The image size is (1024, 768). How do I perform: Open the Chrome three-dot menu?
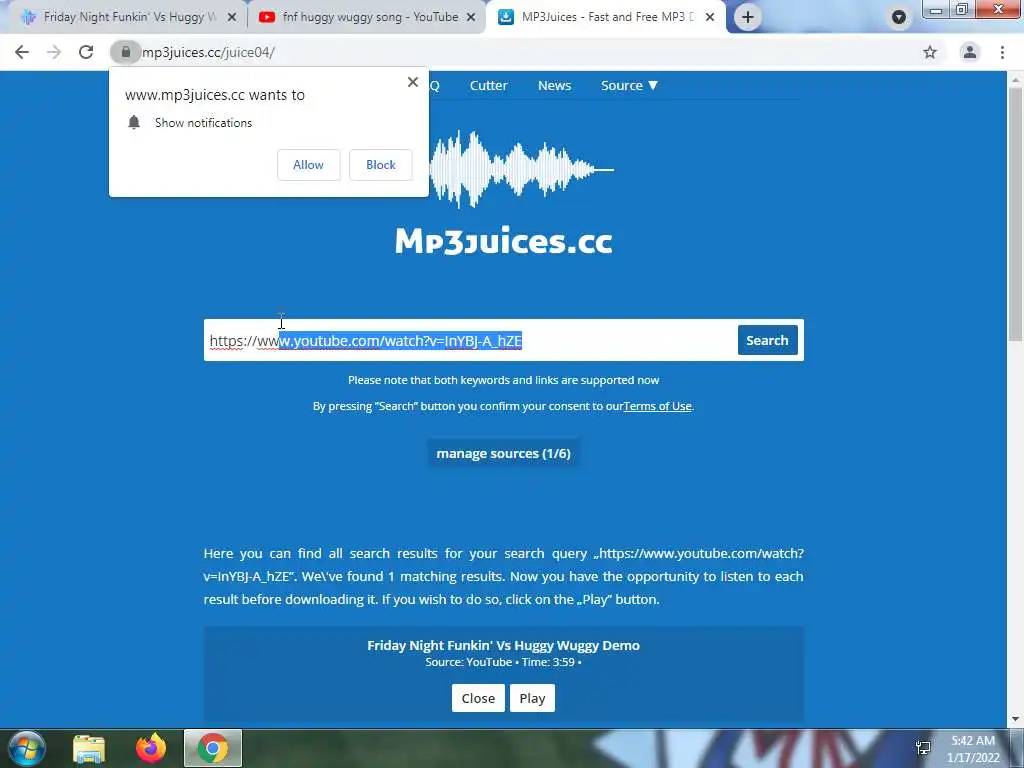pyautogui.click(x=1002, y=52)
